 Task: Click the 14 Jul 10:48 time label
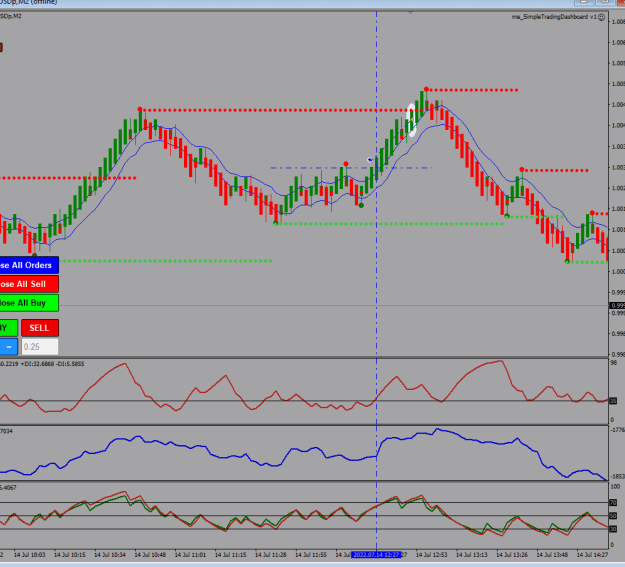click(150, 555)
